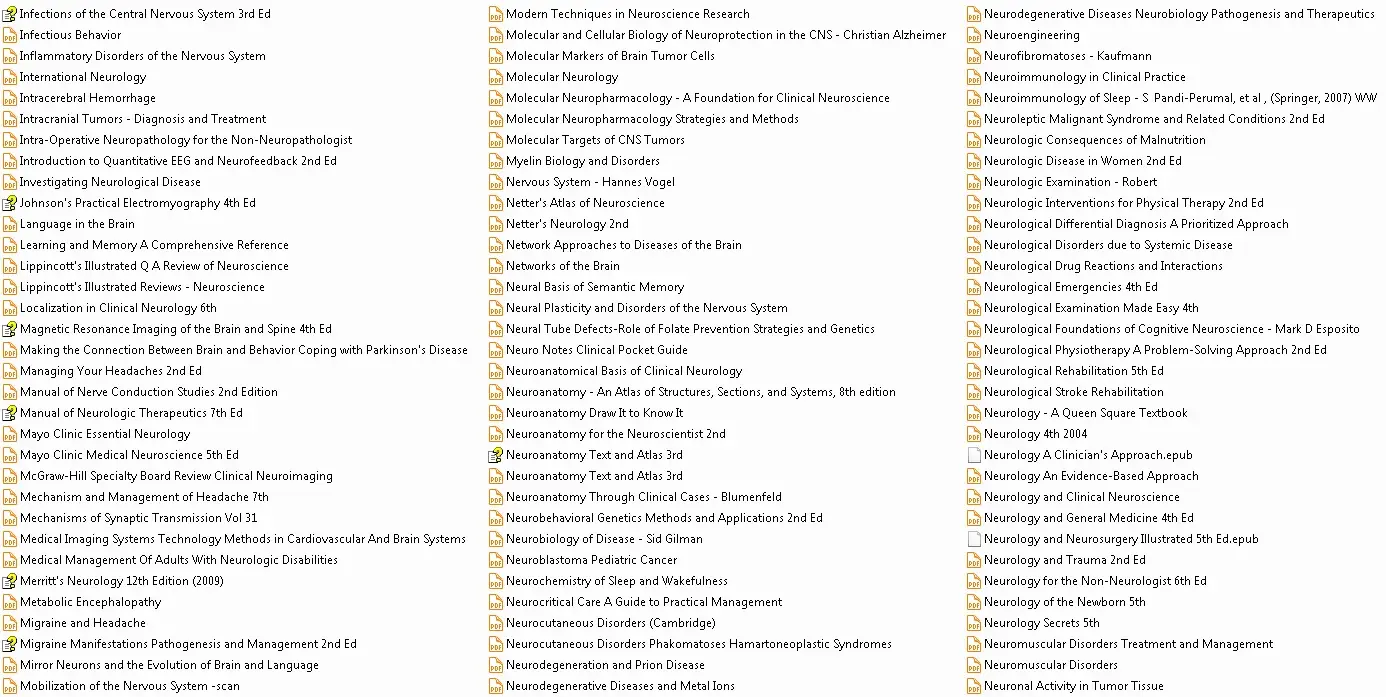Select Mechanisms of Synaptic Transmission Vol 31
Viewport: 1386px width, 697px height.
139,518
